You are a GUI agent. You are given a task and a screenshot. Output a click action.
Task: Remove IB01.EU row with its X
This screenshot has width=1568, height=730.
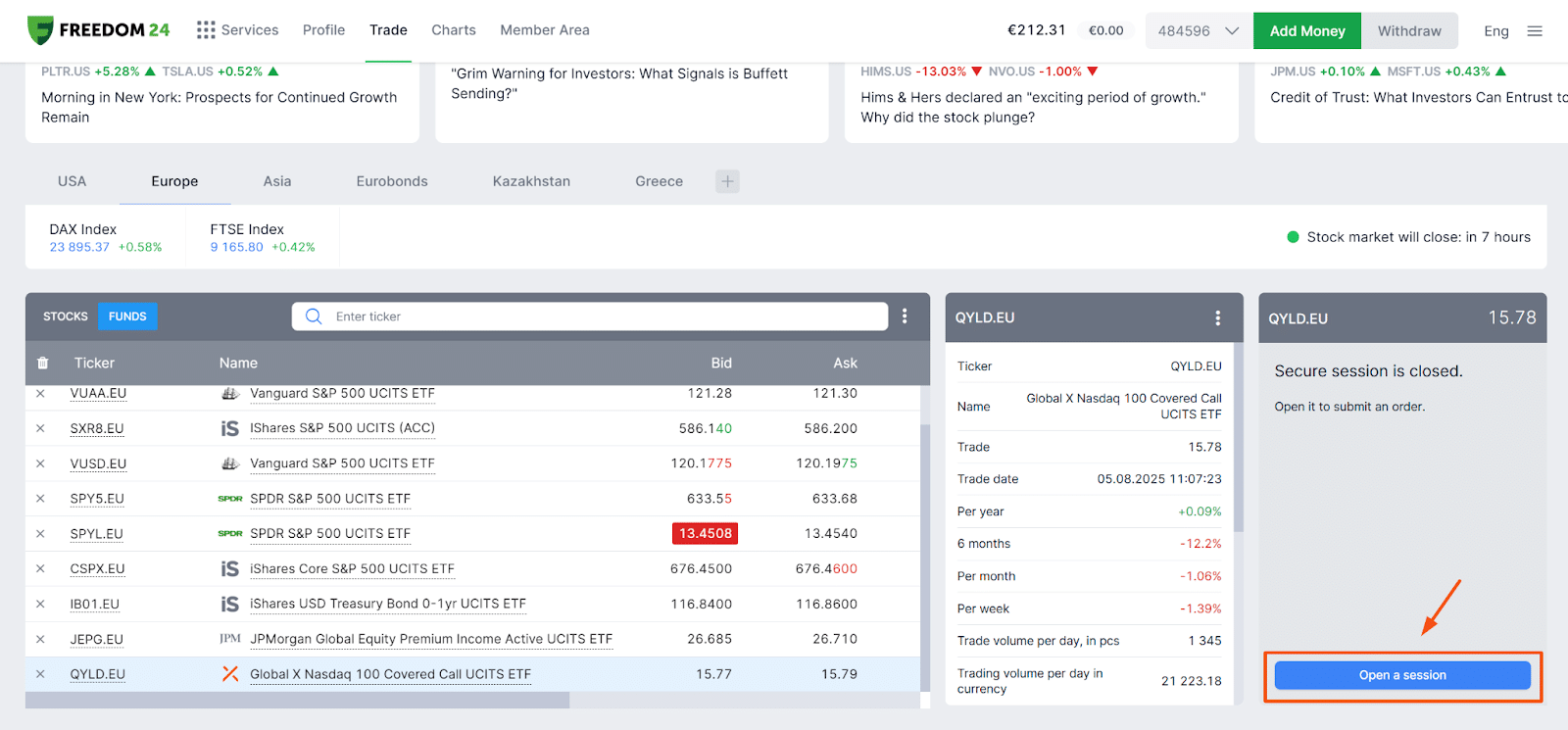click(x=40, y=604)
